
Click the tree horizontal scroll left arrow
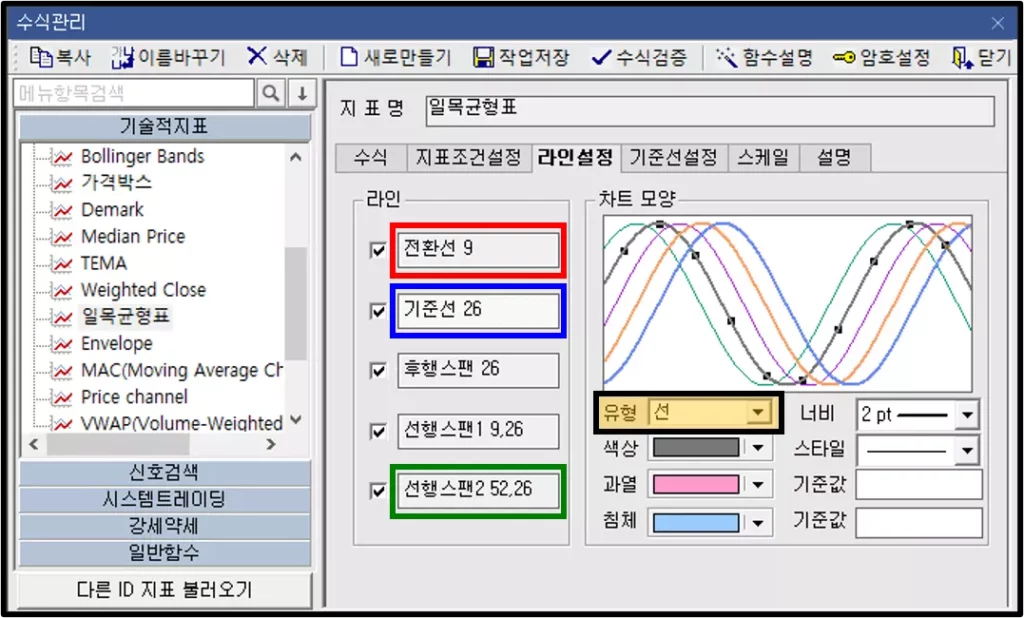[35, 444]
